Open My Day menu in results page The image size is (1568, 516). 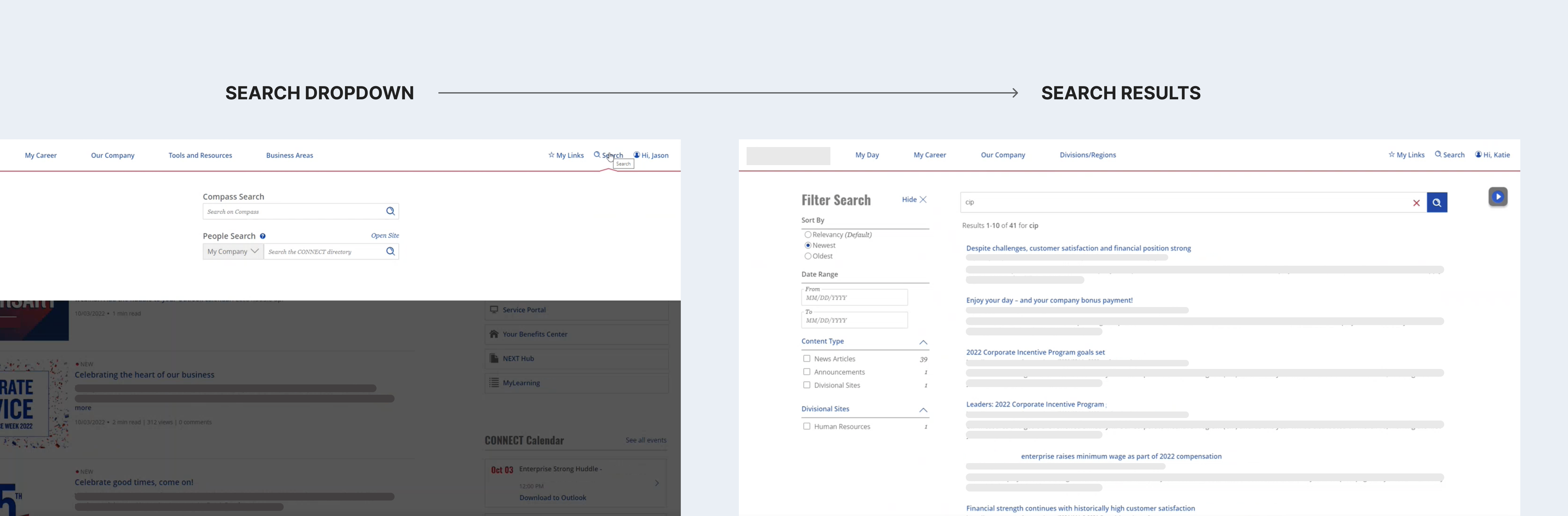[867, 155]
